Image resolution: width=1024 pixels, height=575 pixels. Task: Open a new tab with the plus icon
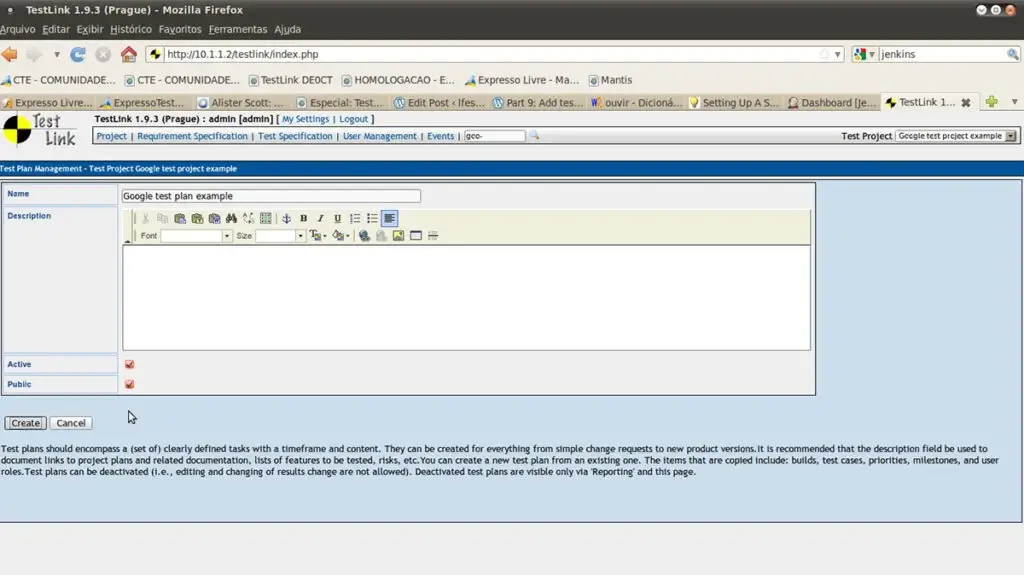(x=991, y=102)
